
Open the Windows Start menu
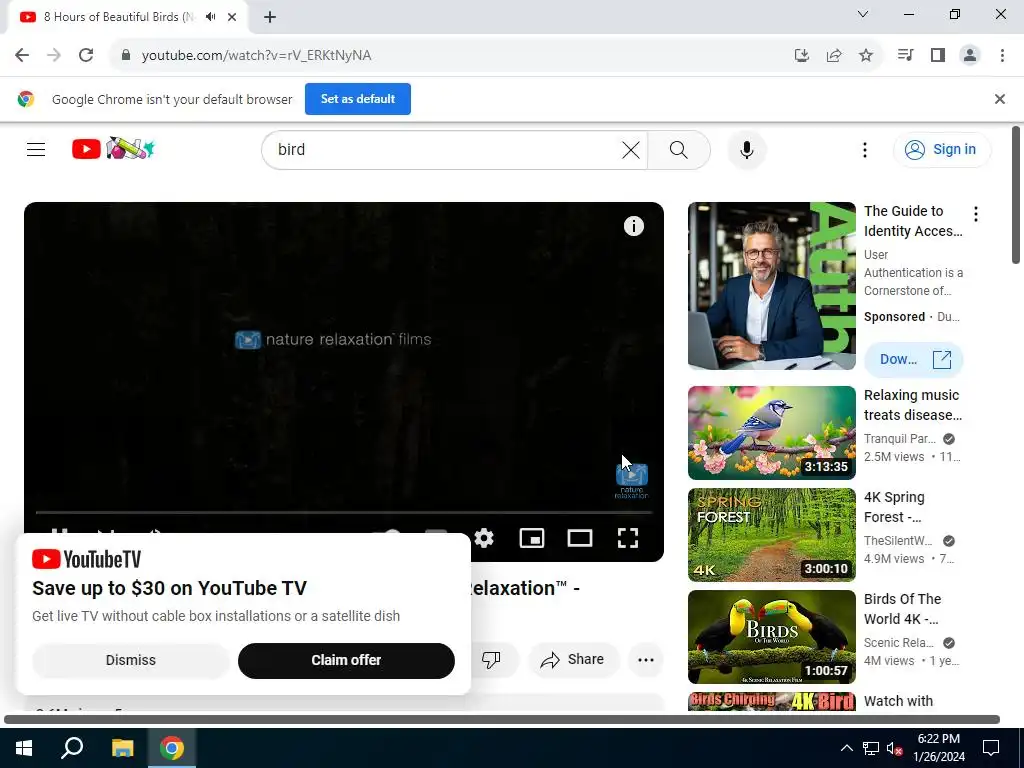tap(24, 748)
